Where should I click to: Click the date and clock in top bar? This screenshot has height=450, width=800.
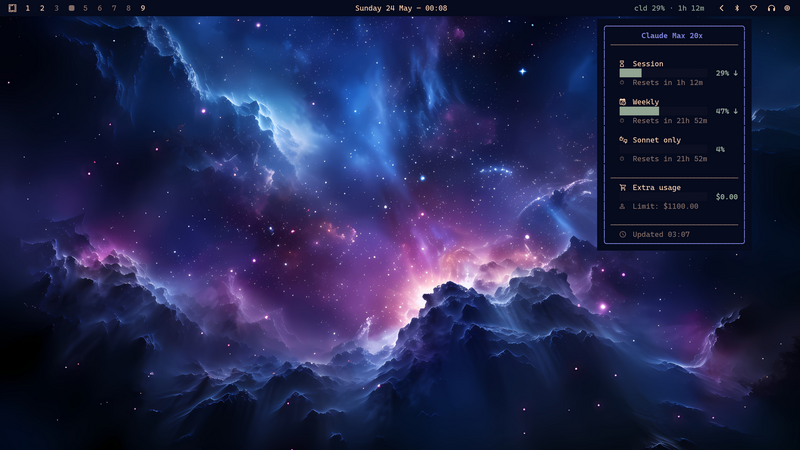coord(401,8)
